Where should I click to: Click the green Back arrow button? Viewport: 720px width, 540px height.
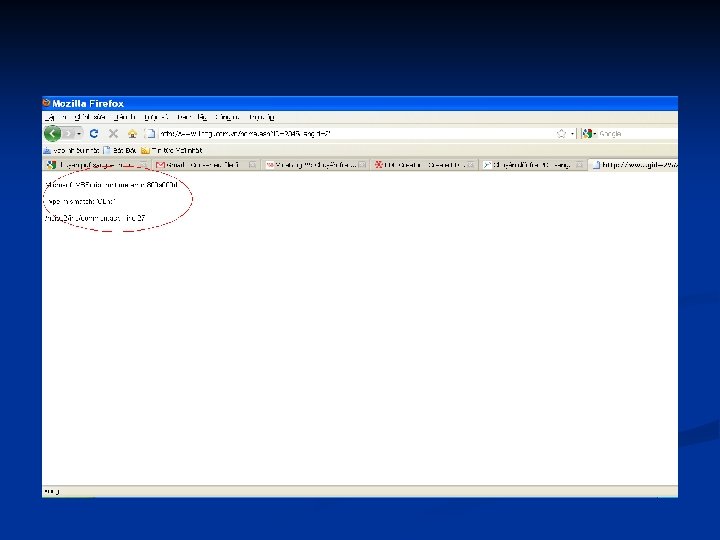(x=52, y=134)
